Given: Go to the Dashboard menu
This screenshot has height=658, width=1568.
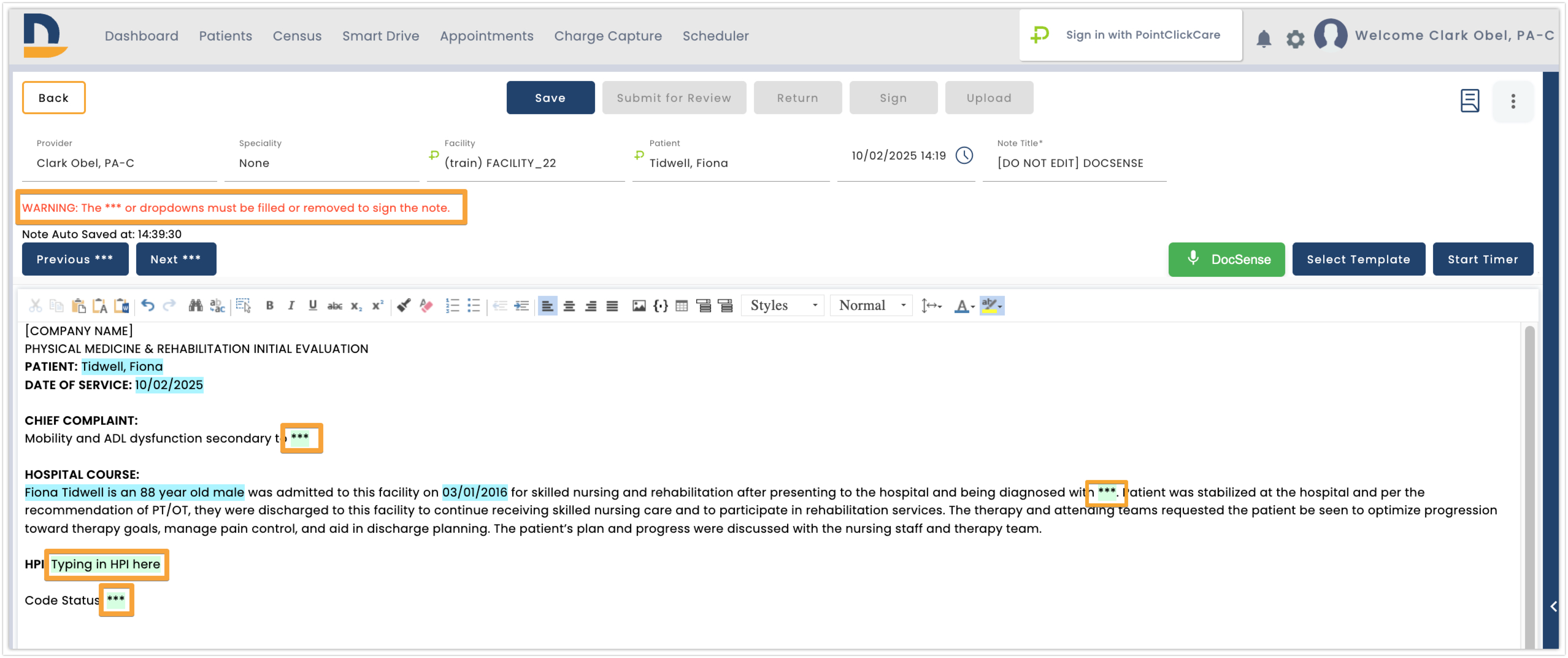Looking at the screenshot, I should tap(142, 36).
